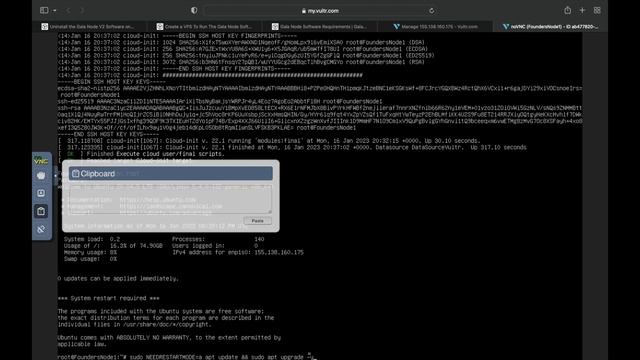
Task: Click the my.vultr.com address bar
Action: click(x=321, y=11)
